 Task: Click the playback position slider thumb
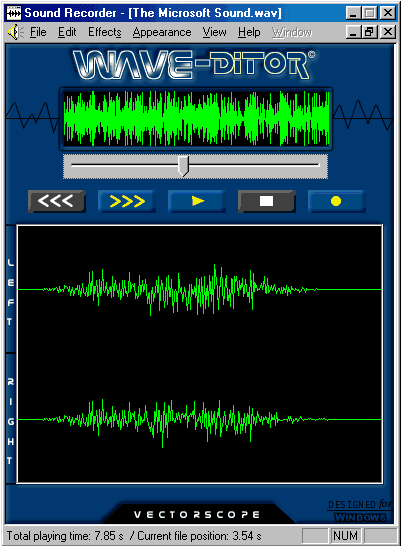(x=184, y=166)
